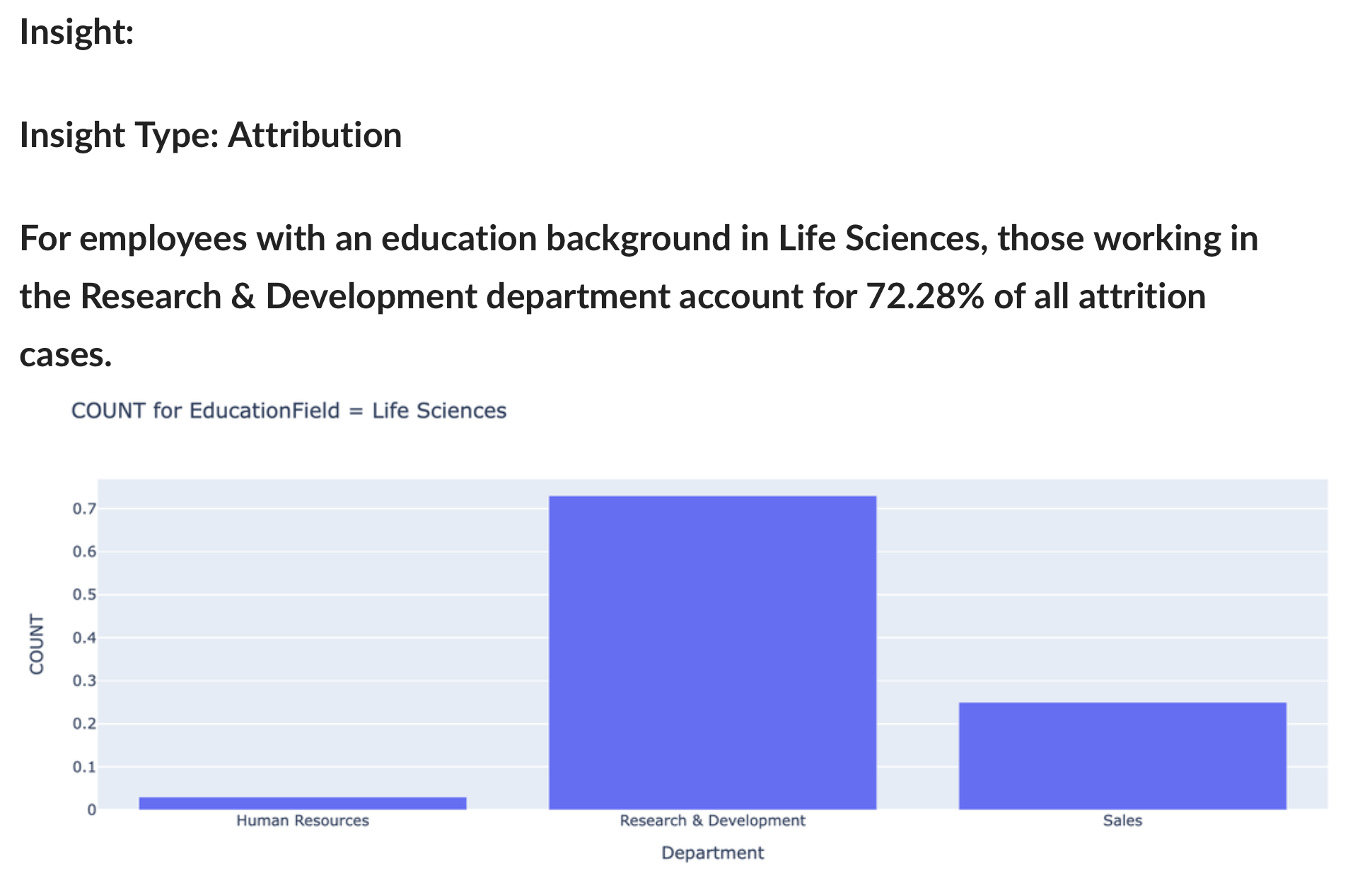
Task: Click the vertical 'COUNT' y-axis title
Action: pos(37,644)
